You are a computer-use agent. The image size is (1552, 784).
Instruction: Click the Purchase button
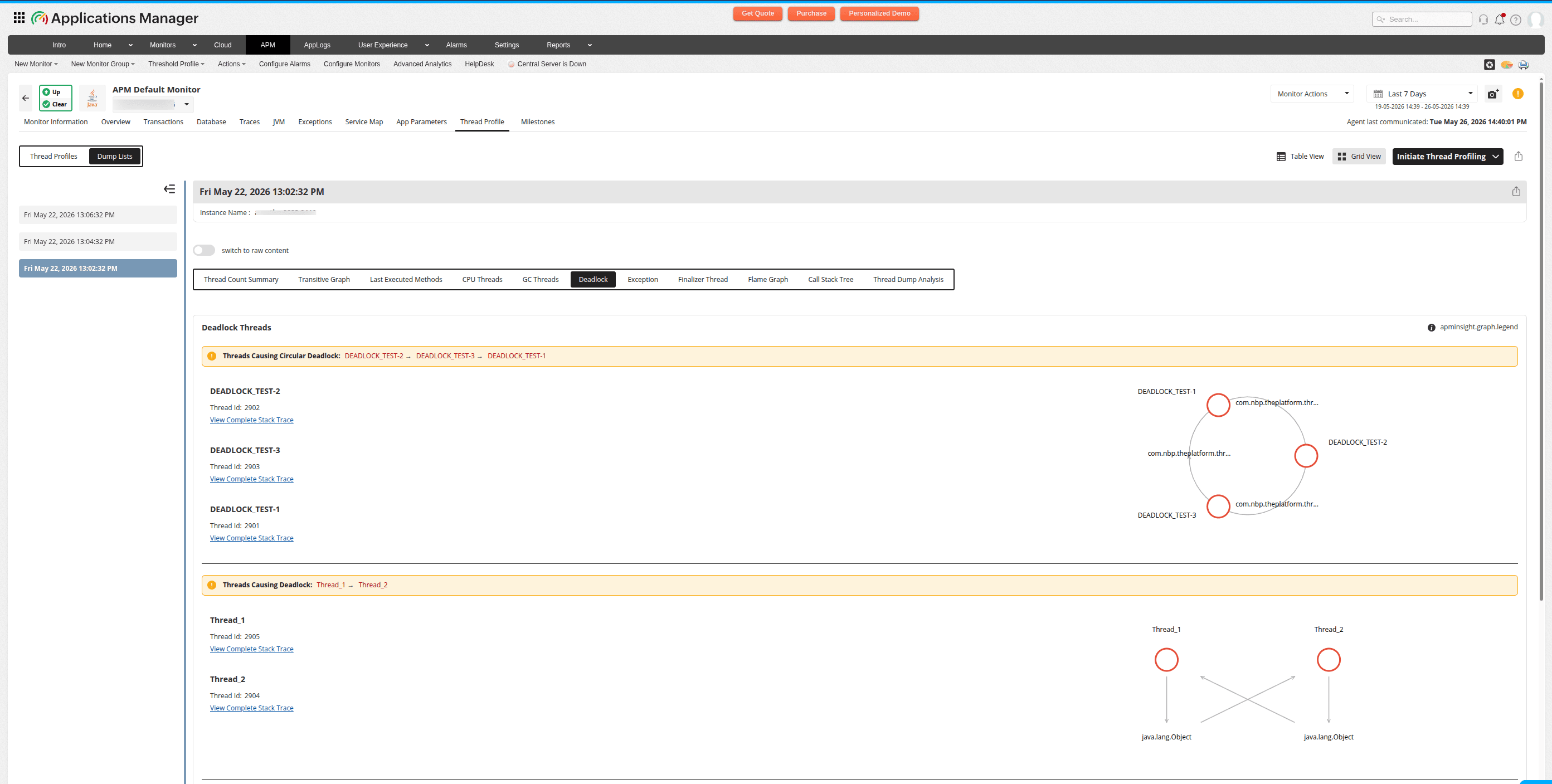click(811, 13)
